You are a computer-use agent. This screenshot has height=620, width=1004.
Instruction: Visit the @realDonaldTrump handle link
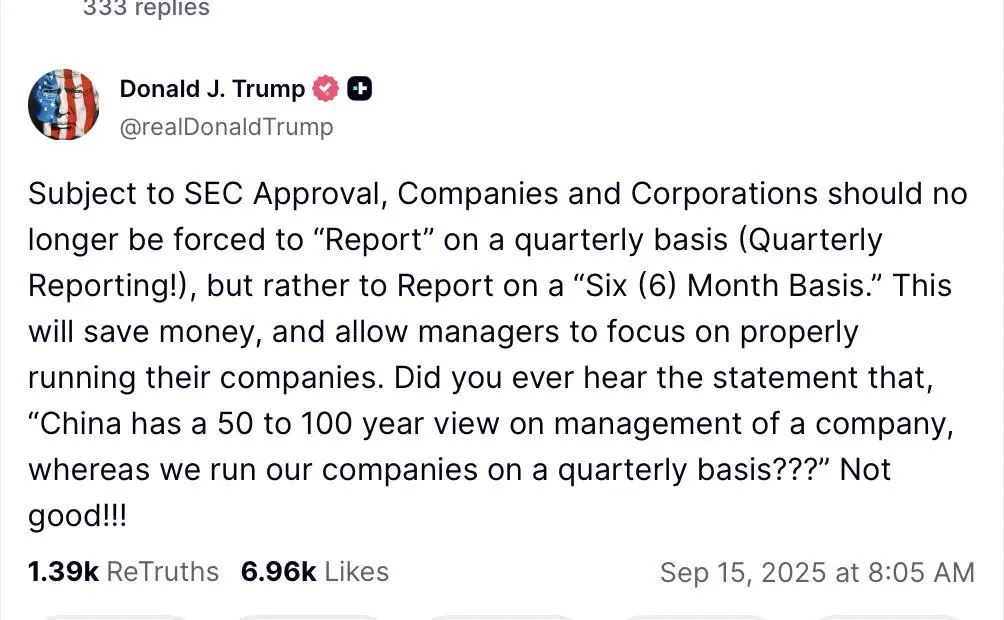pos(226,127)
